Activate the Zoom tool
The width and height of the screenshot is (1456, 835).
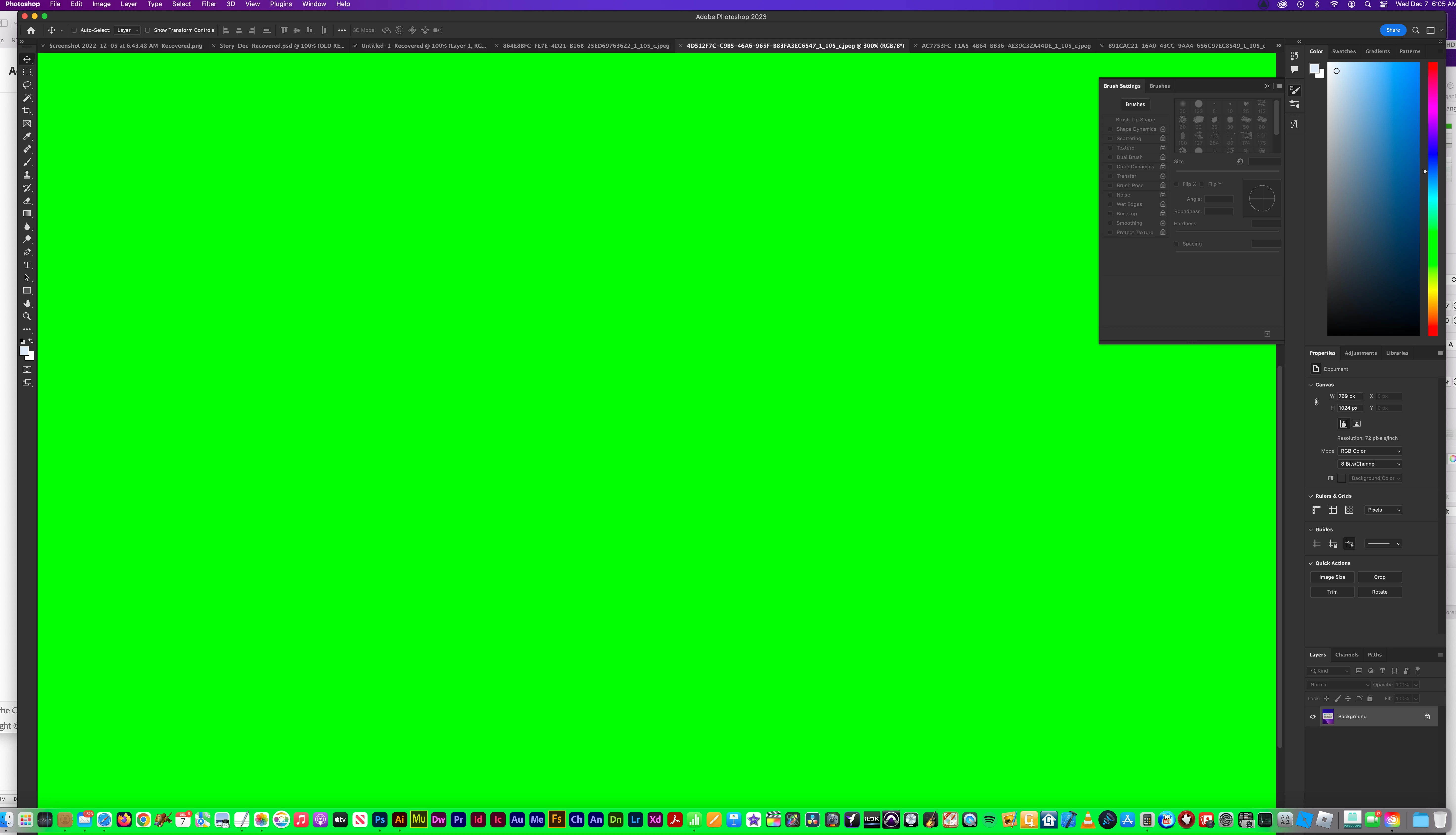coord(27,316)
